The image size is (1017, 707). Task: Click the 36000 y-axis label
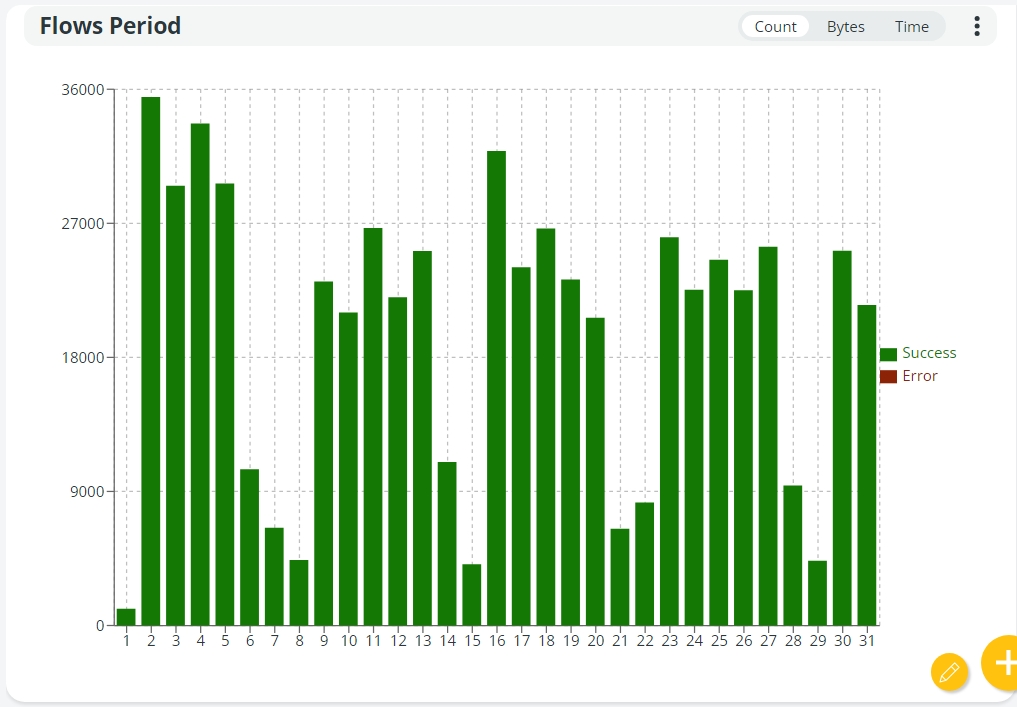click(83, 90)
